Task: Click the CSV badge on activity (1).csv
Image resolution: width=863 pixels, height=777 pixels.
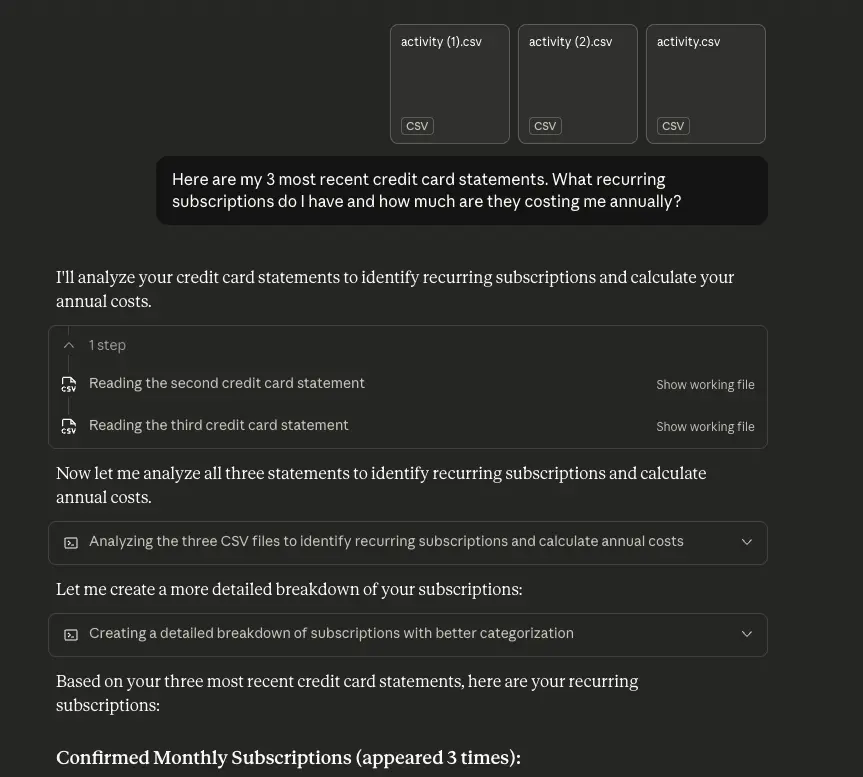Action: [417, 126]
